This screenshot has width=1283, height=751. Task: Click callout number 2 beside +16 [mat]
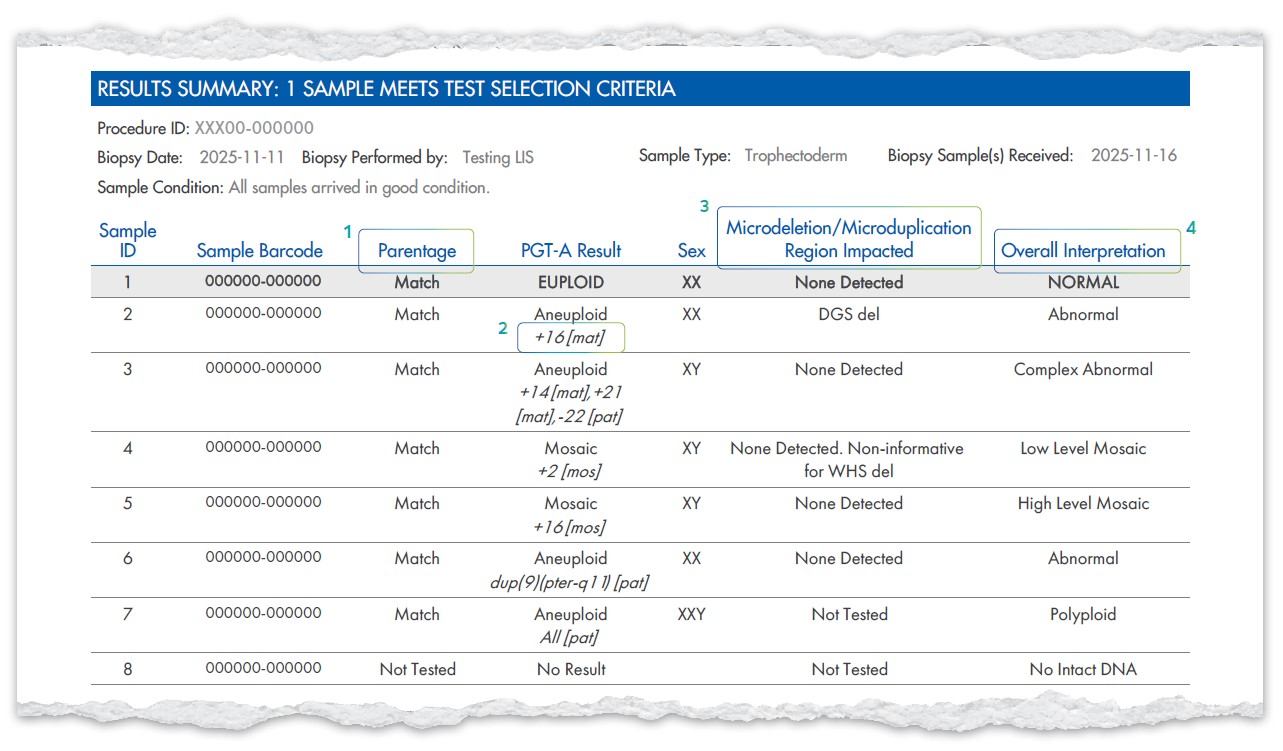tap(503, 328)
